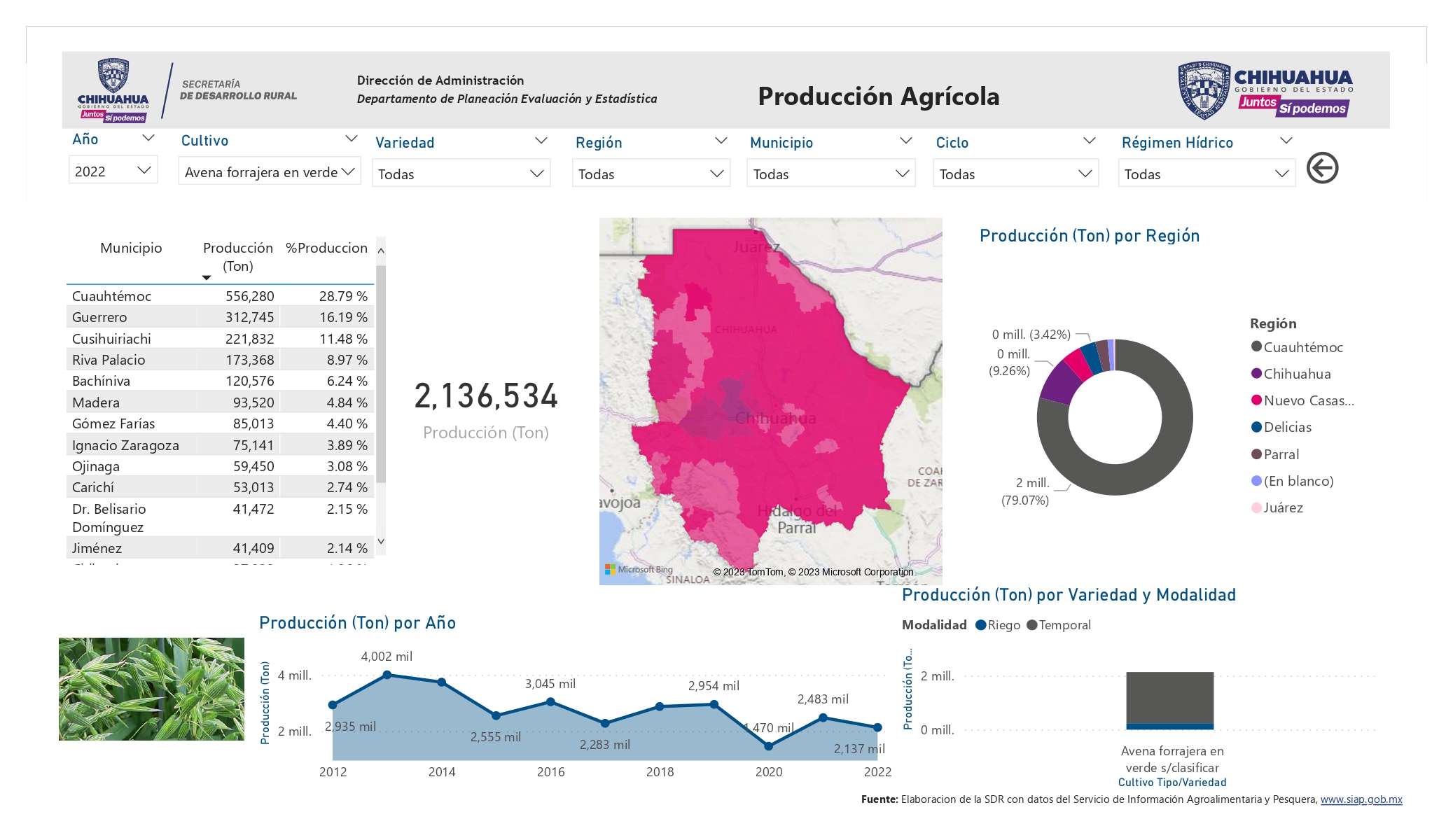Click the Cuauhtémoc legend color dot
Image resolution: width=1453 pixels, height=840 pixels.
[1256, 346]
